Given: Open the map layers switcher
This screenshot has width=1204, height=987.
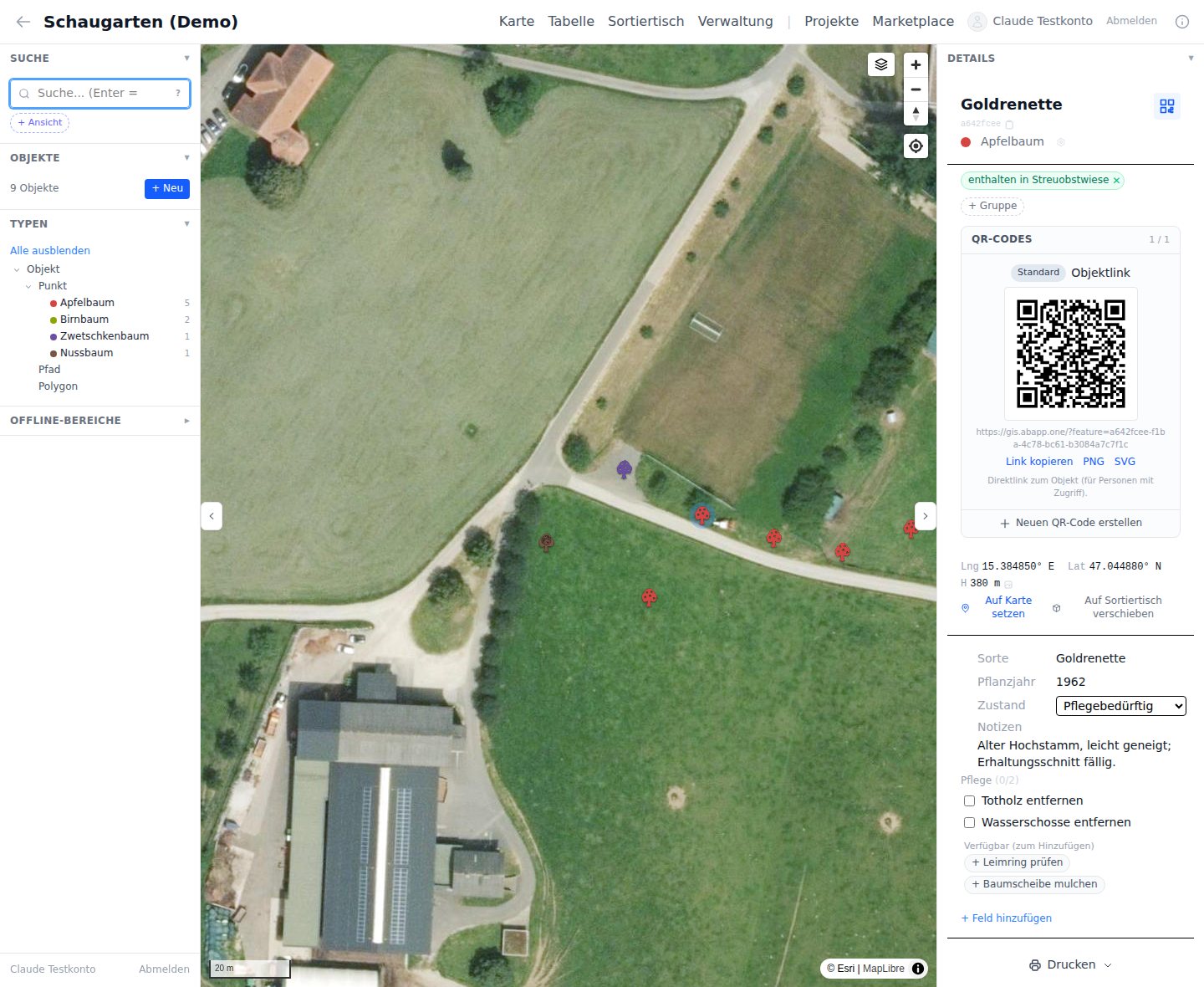Looking at the screenshot, I should point(881,64).
